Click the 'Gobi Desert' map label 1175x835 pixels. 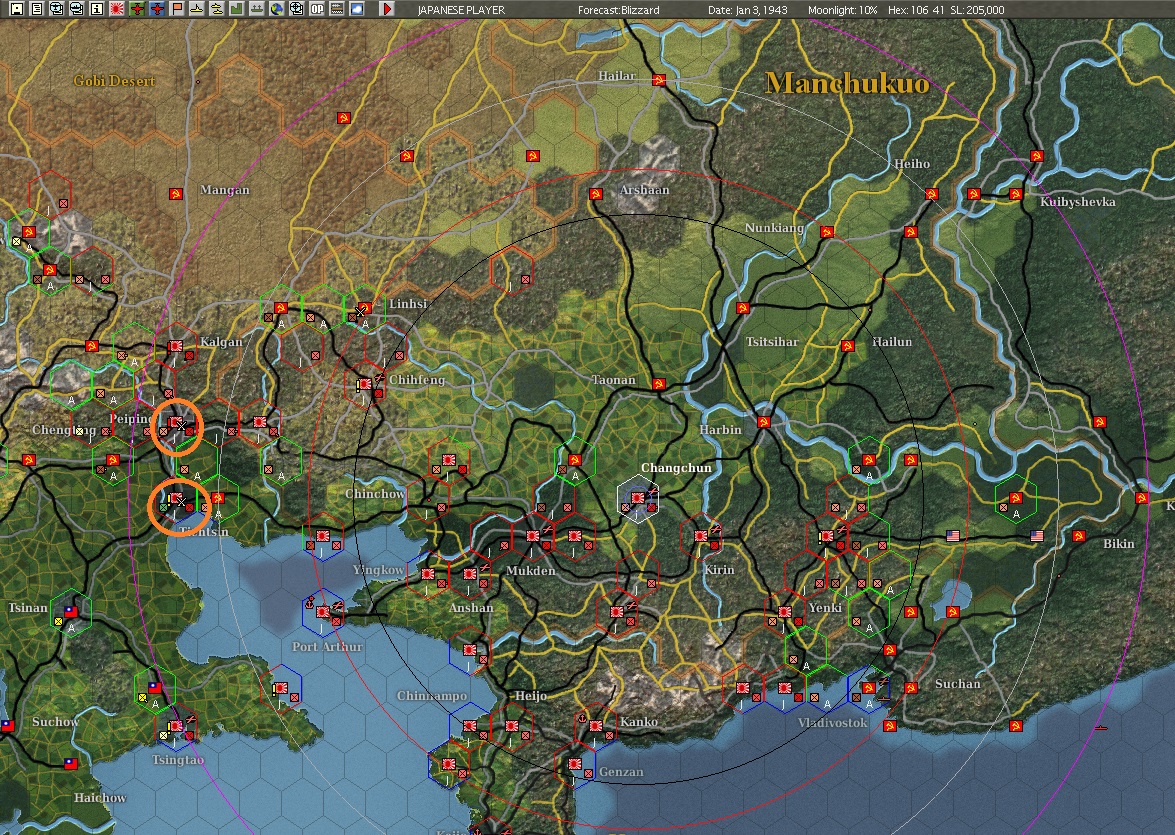(x=114, y=81)
